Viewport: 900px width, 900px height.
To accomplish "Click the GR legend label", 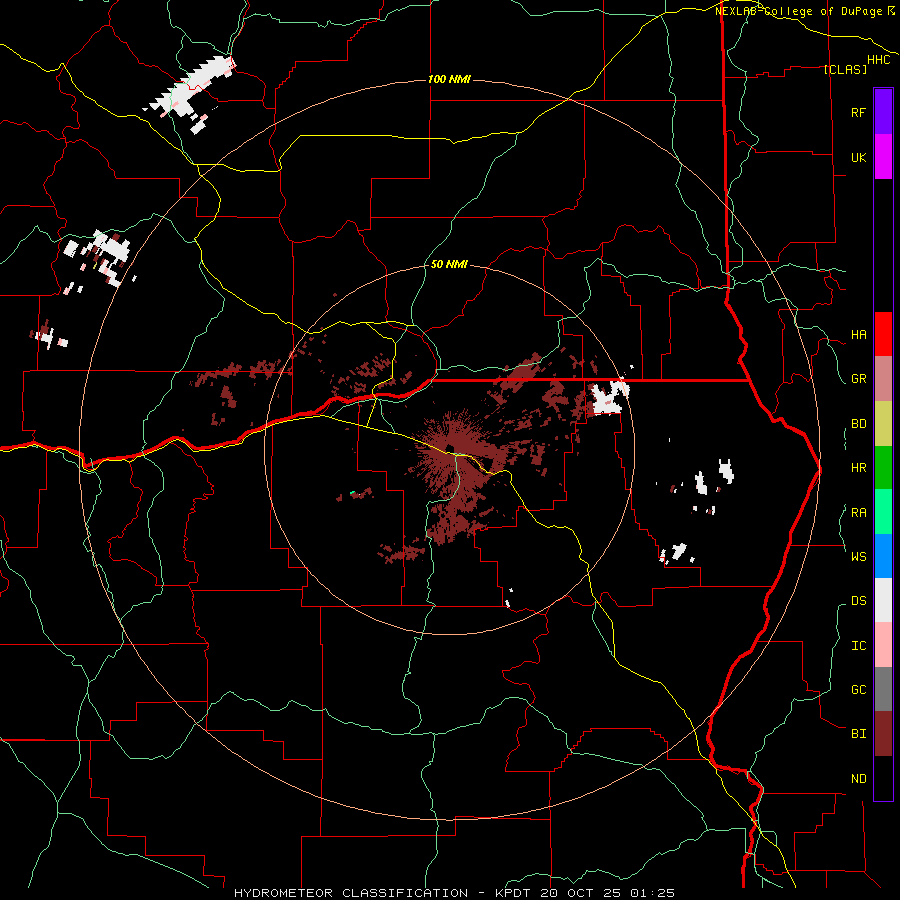I will 858,379.
